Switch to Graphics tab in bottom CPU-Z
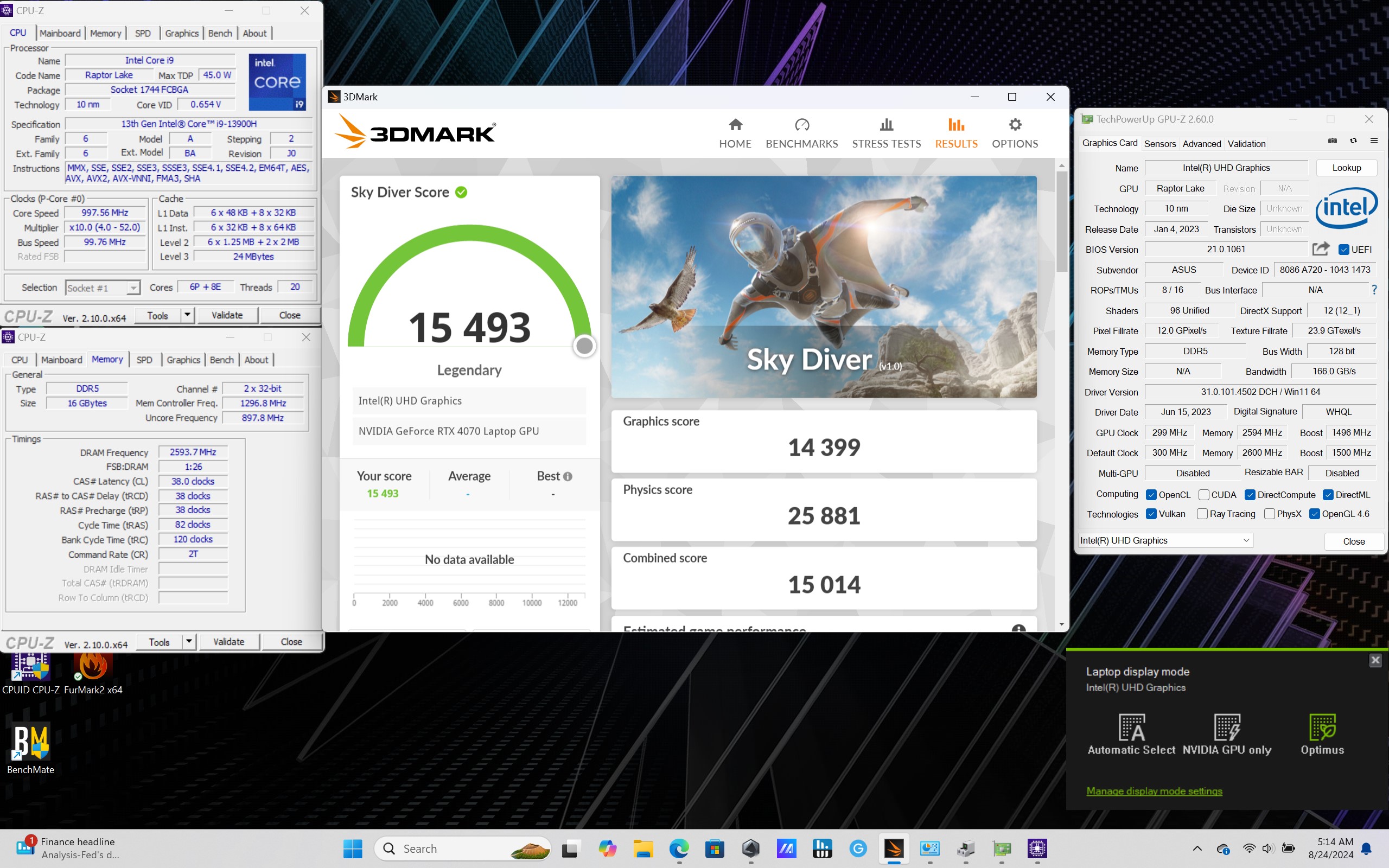Image resolution: width=1389 pixels, height=868 pixels. point(183,360)
